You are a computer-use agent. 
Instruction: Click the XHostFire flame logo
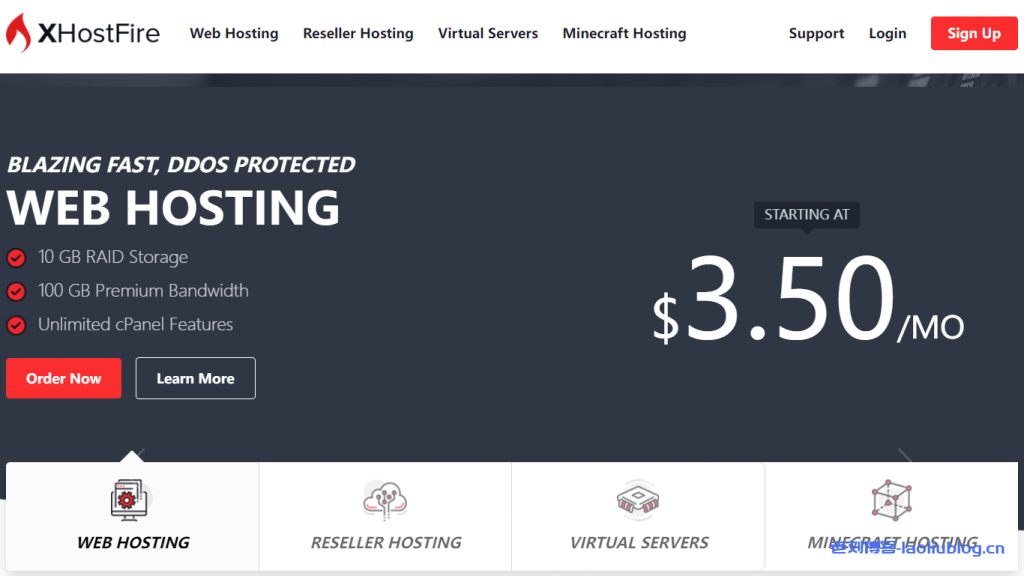(x=20, y=32)
